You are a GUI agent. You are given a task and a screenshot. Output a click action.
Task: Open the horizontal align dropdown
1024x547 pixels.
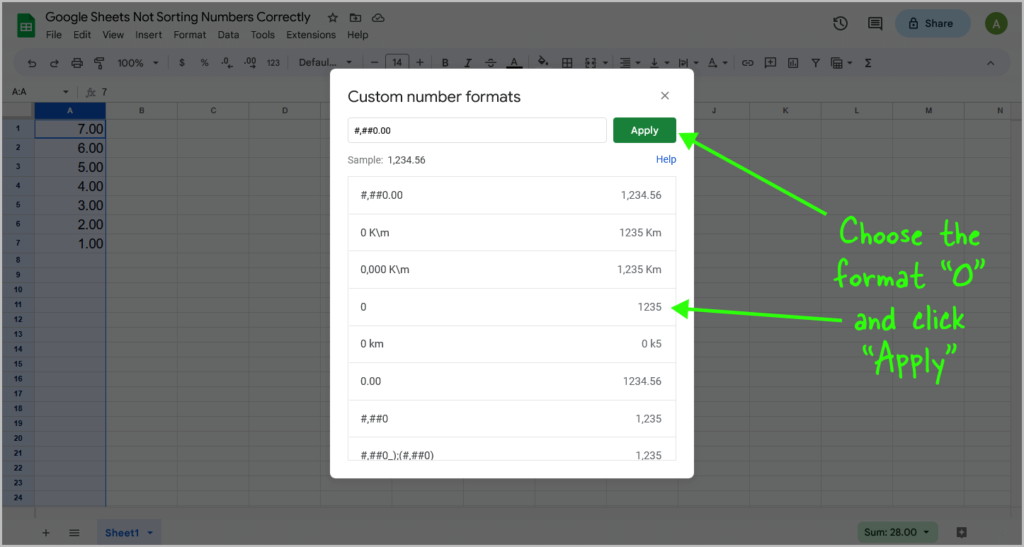630,63
